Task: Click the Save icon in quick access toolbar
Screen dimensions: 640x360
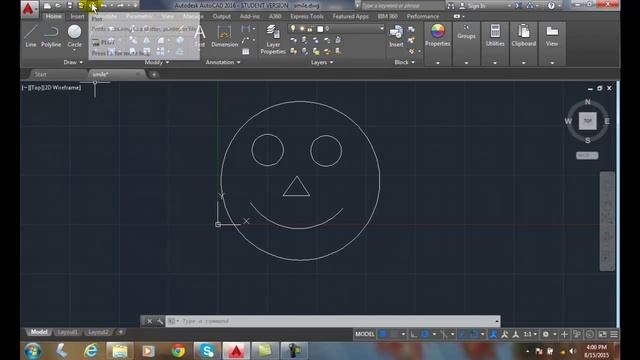Action: pos(70,6)
